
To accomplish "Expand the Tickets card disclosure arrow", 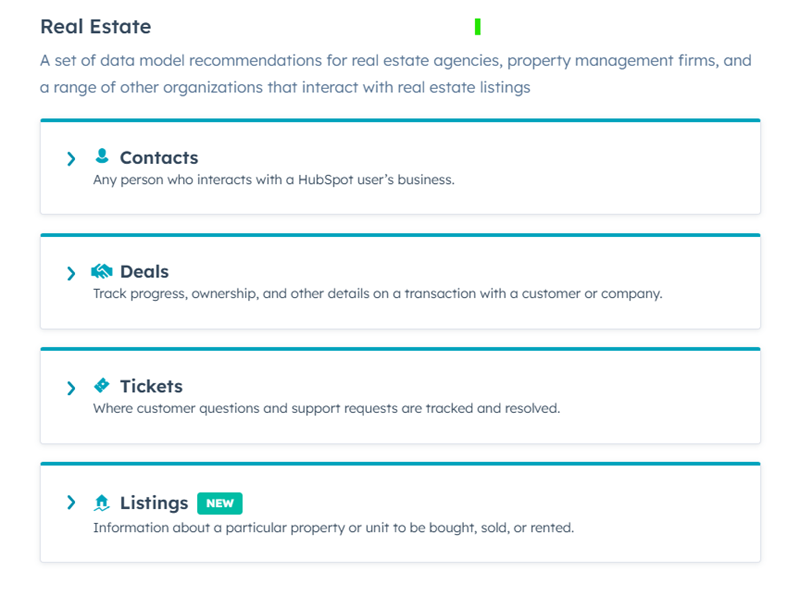I will coord(71,388).
